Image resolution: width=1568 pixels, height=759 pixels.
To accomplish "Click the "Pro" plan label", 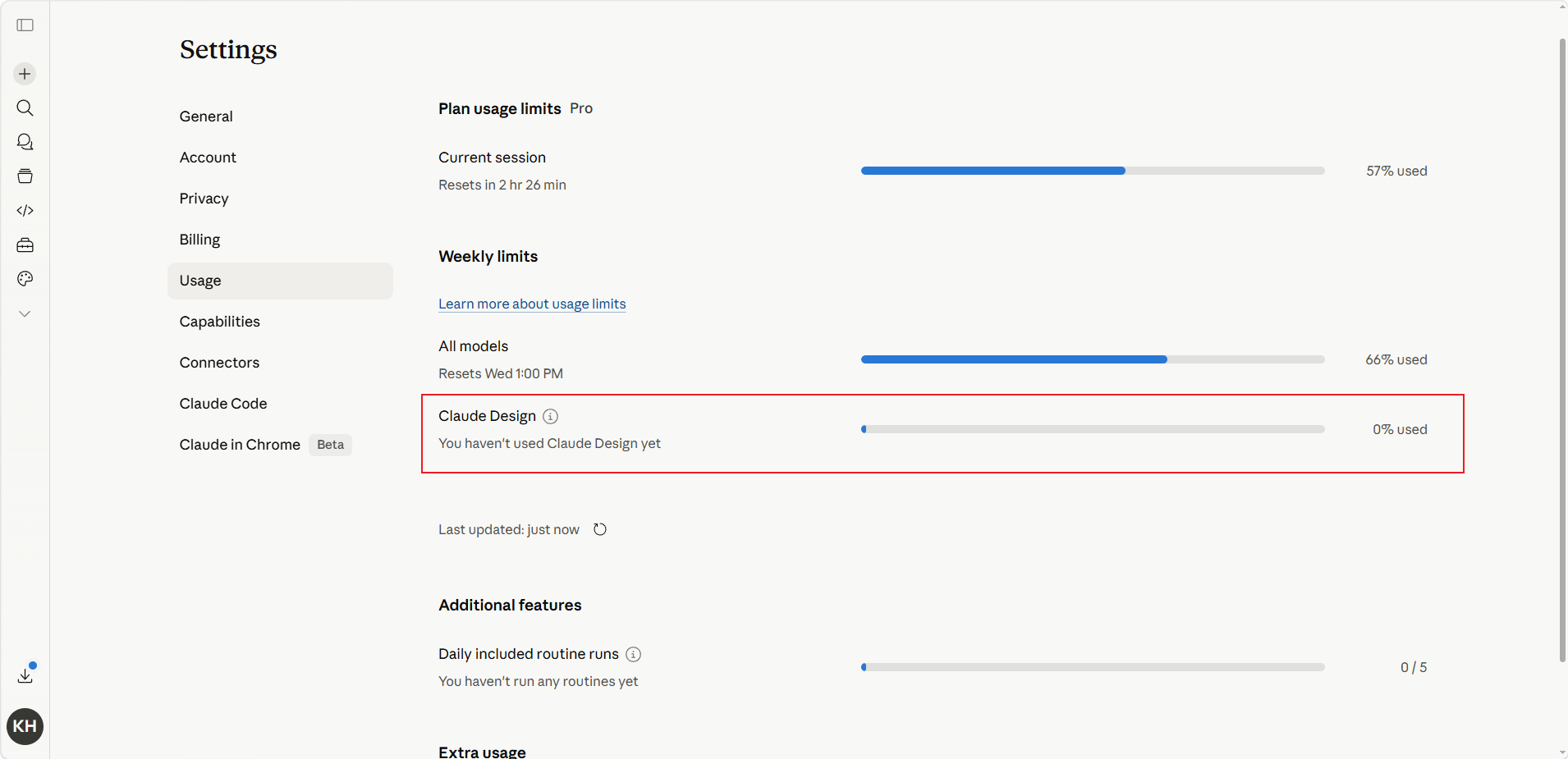I will (581, 108).
